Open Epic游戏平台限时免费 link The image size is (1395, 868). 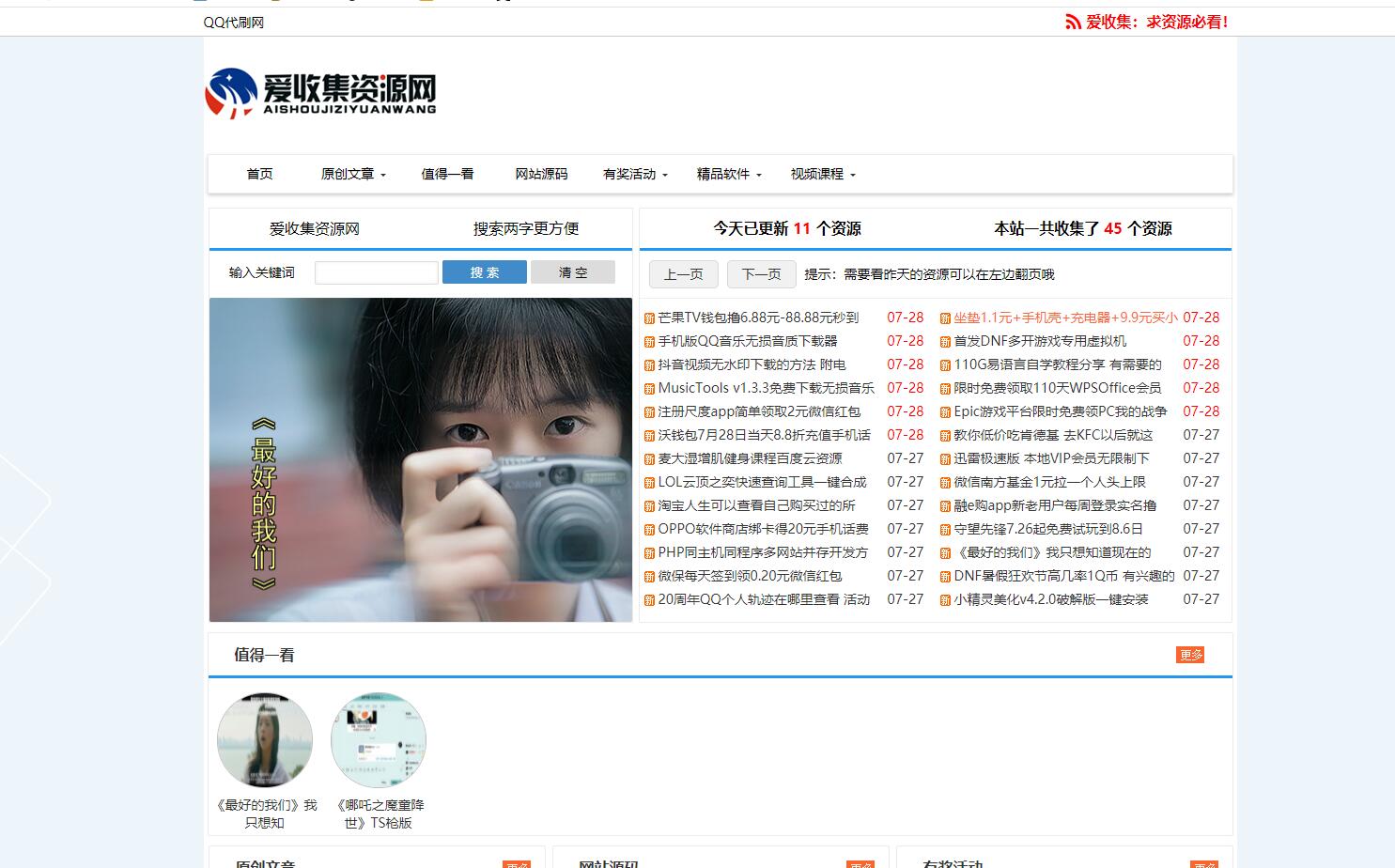(1061, 411)
